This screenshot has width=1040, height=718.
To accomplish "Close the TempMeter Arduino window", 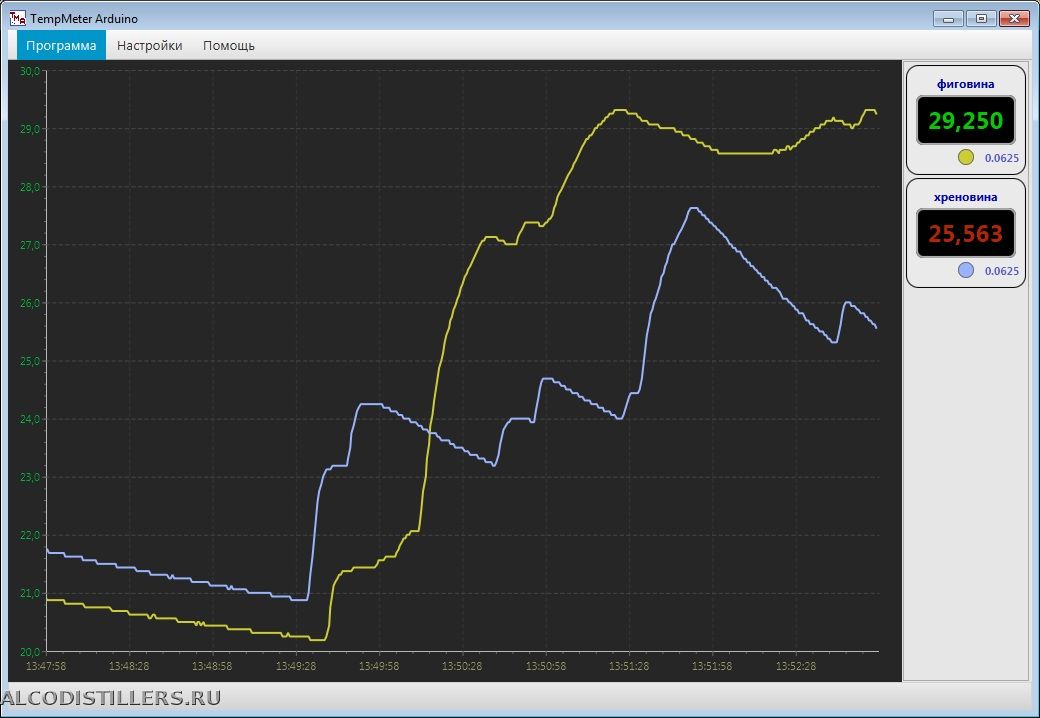I will [x=1014, y=19].
